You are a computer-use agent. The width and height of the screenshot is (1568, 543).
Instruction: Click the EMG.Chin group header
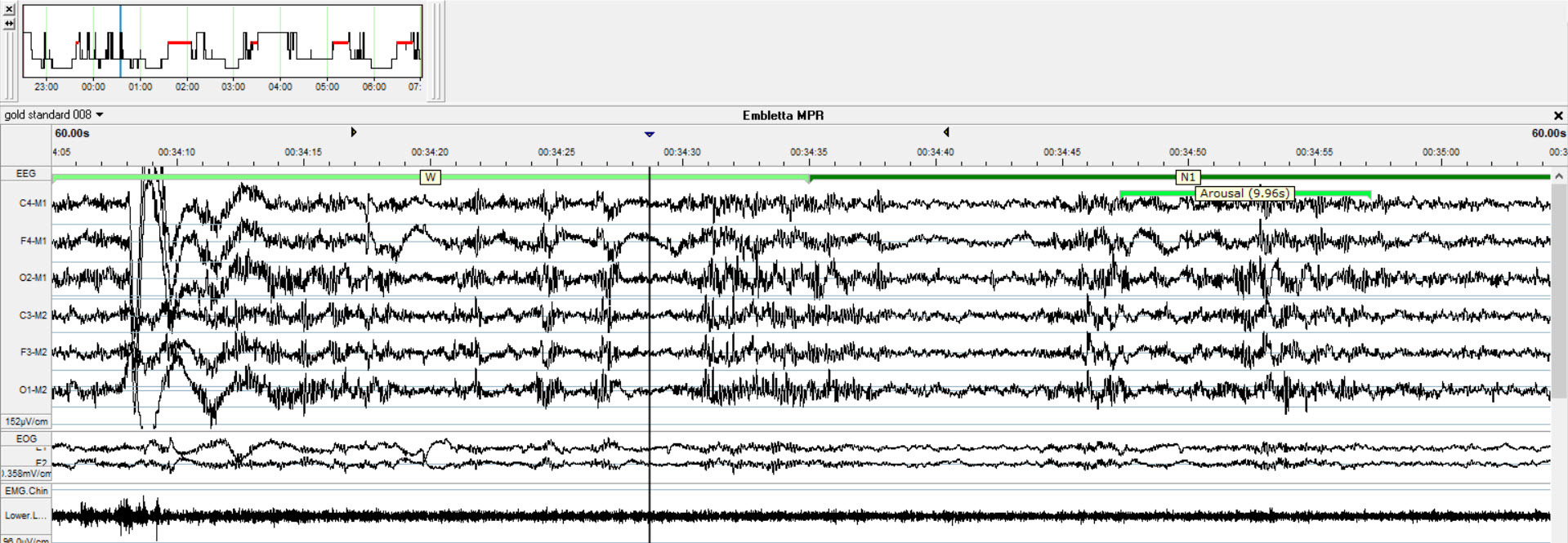coord(26,491)
